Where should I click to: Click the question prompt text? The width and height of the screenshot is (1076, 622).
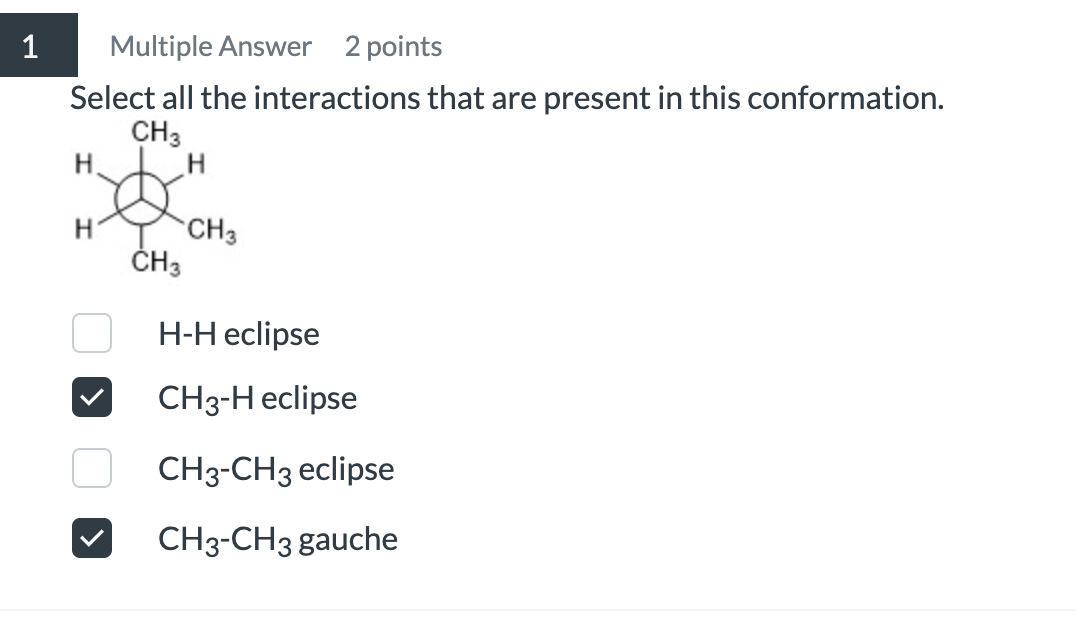505,97
